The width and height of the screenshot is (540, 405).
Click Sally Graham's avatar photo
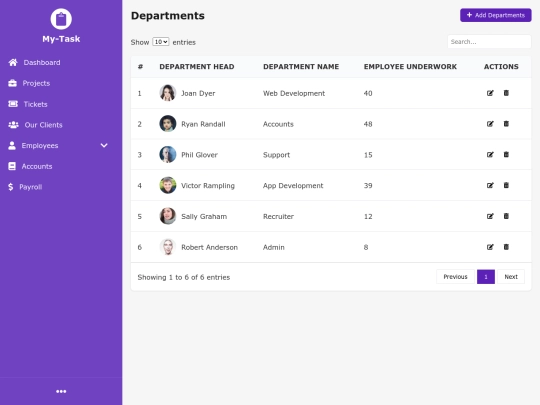pyautogui.click(x=168, y=216)
